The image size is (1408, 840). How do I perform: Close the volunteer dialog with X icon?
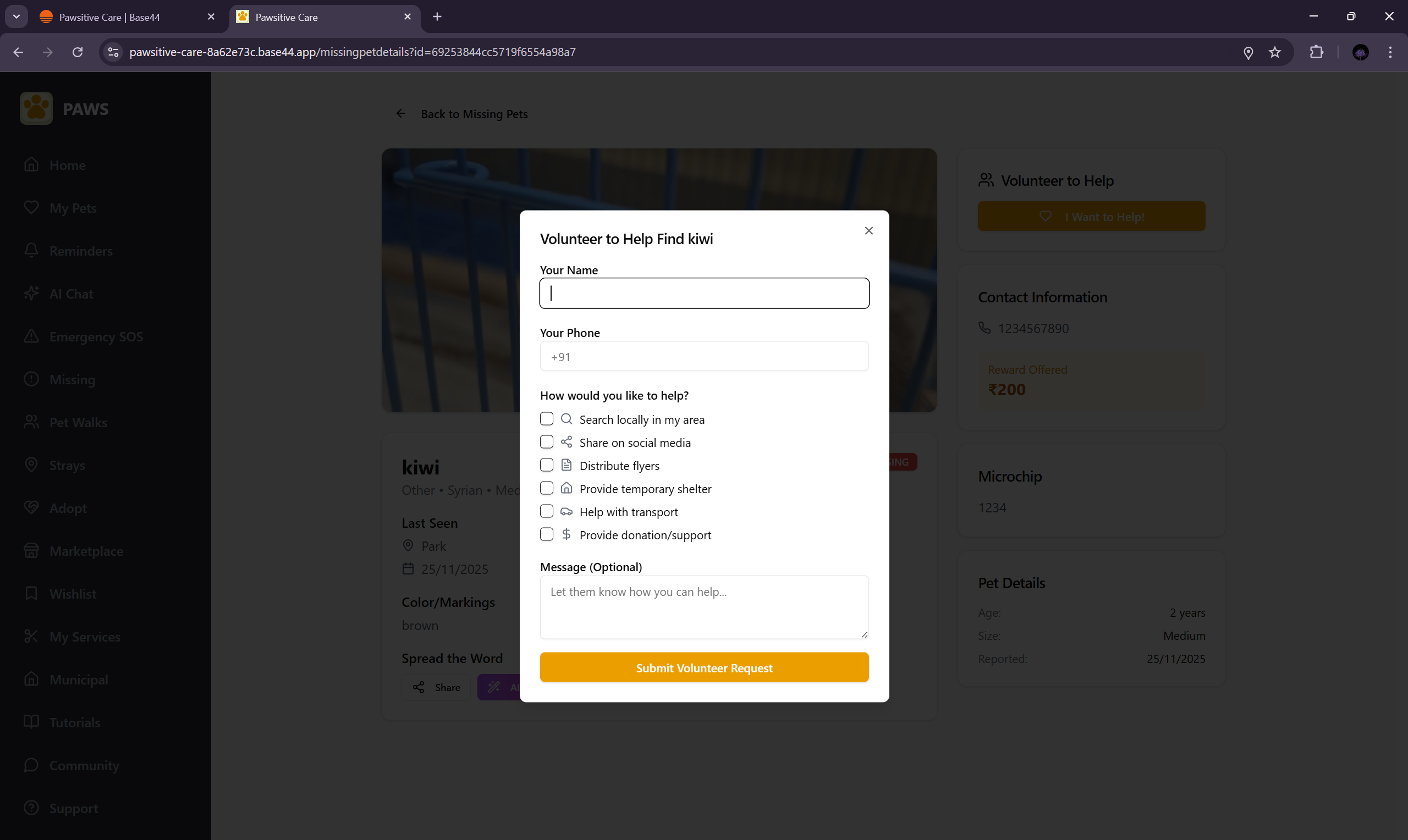pyautogui.click(x=868, y=230)
